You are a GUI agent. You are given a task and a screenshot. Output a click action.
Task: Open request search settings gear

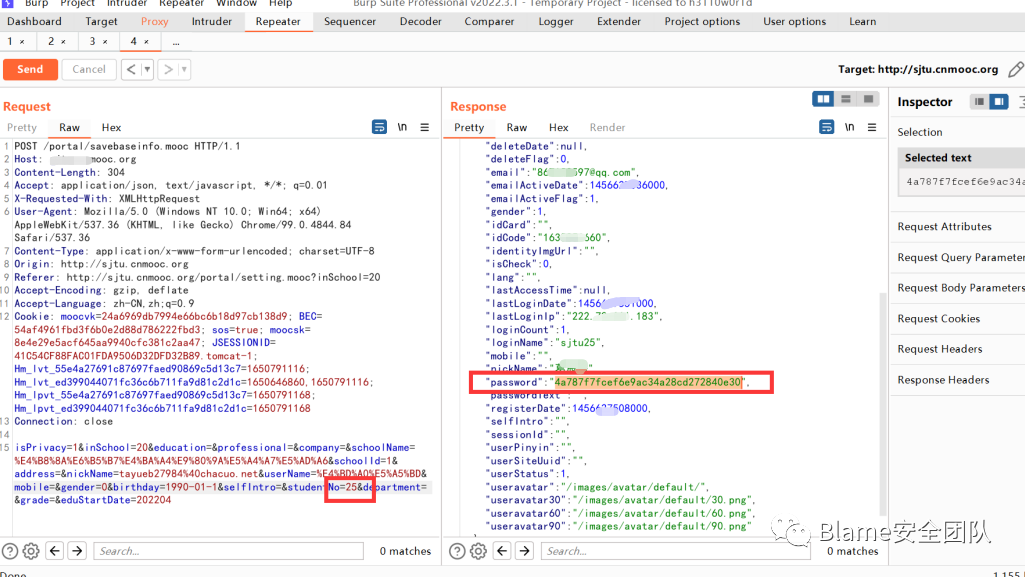point(31,551)
